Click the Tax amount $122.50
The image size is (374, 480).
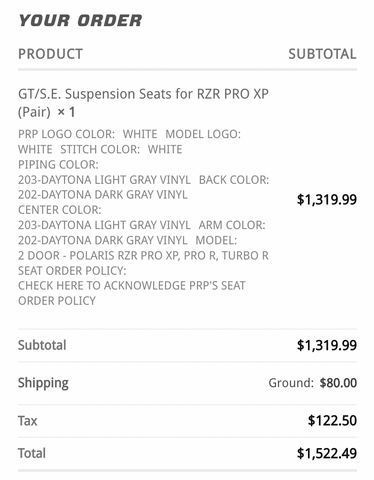point(332,420)
